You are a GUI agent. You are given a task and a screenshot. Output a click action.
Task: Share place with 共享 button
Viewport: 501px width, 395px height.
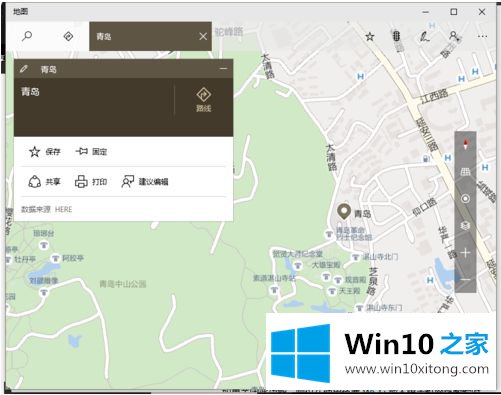[x=44, y=182]
